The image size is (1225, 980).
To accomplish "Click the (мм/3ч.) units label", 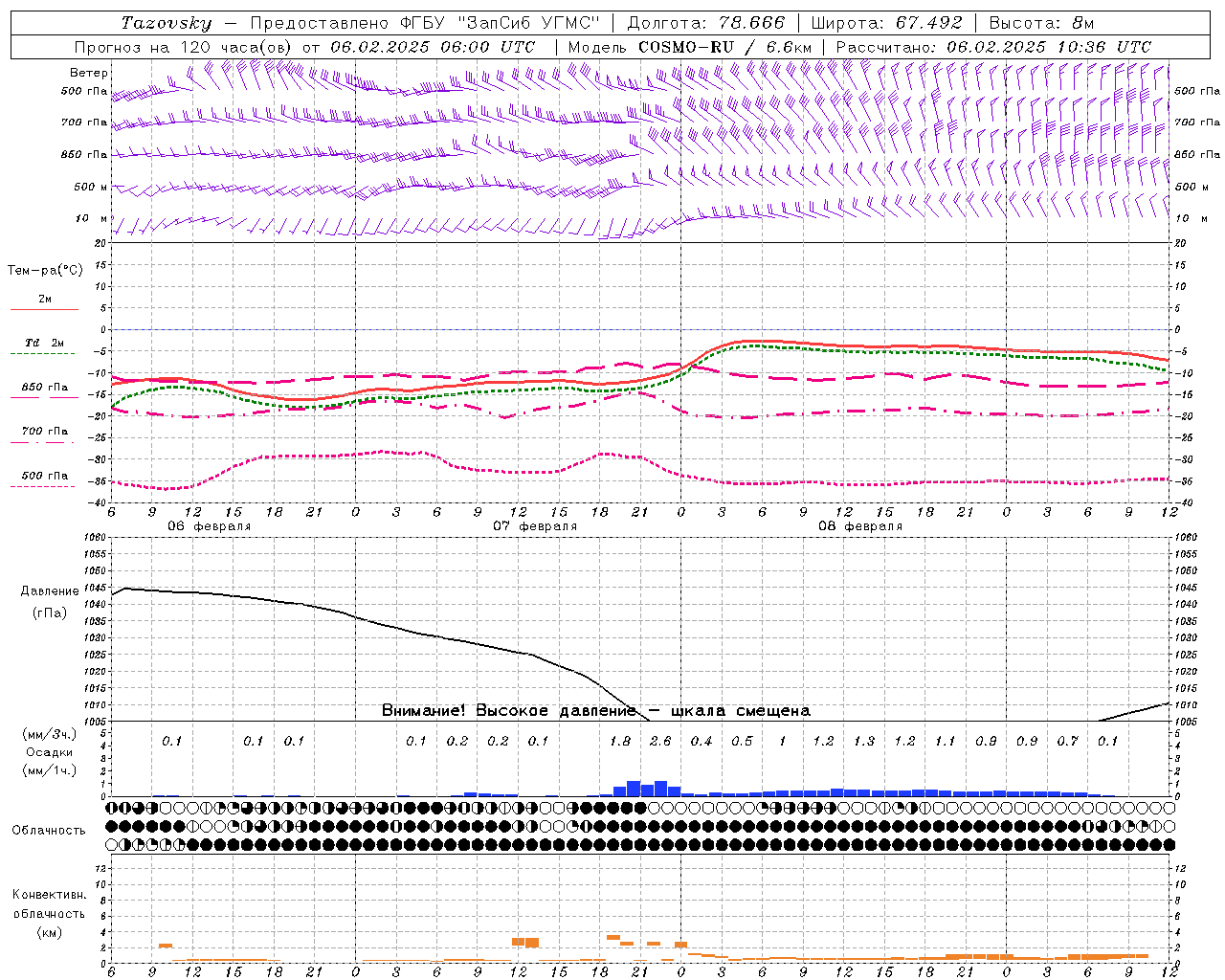I will (49, 735).
